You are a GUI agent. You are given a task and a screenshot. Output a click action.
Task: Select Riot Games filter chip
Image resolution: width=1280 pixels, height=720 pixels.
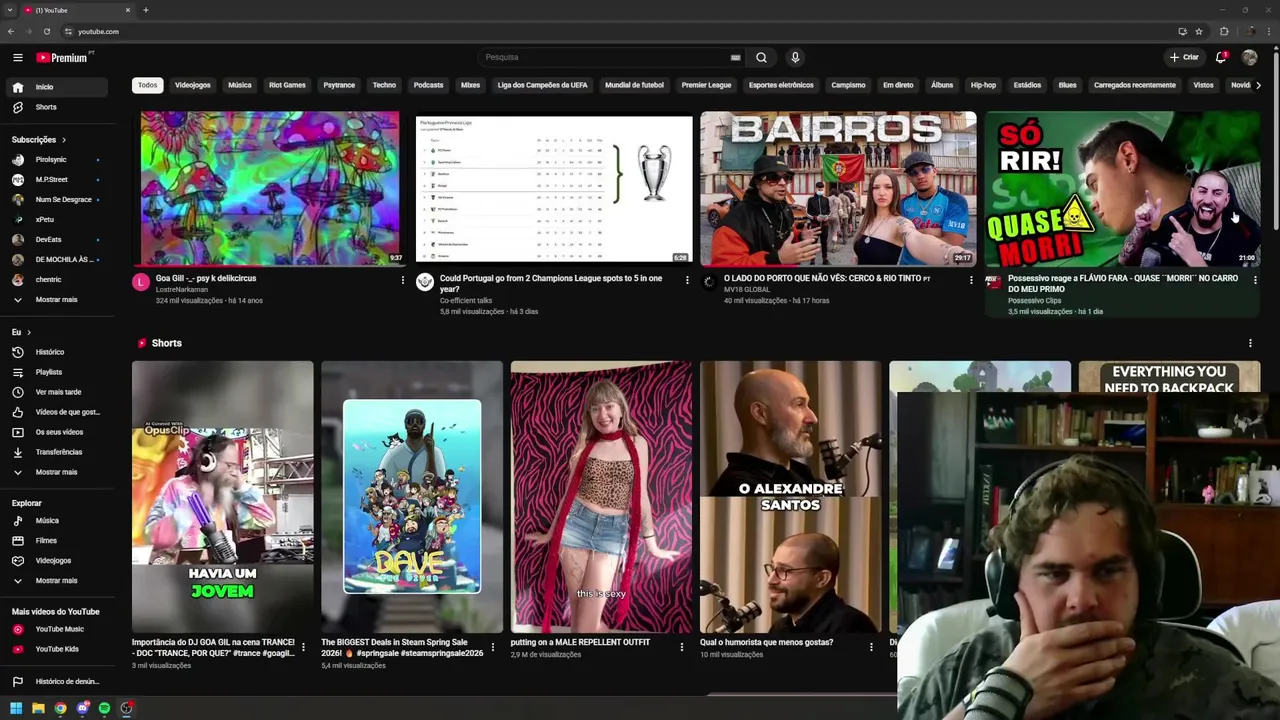point(287,85)
